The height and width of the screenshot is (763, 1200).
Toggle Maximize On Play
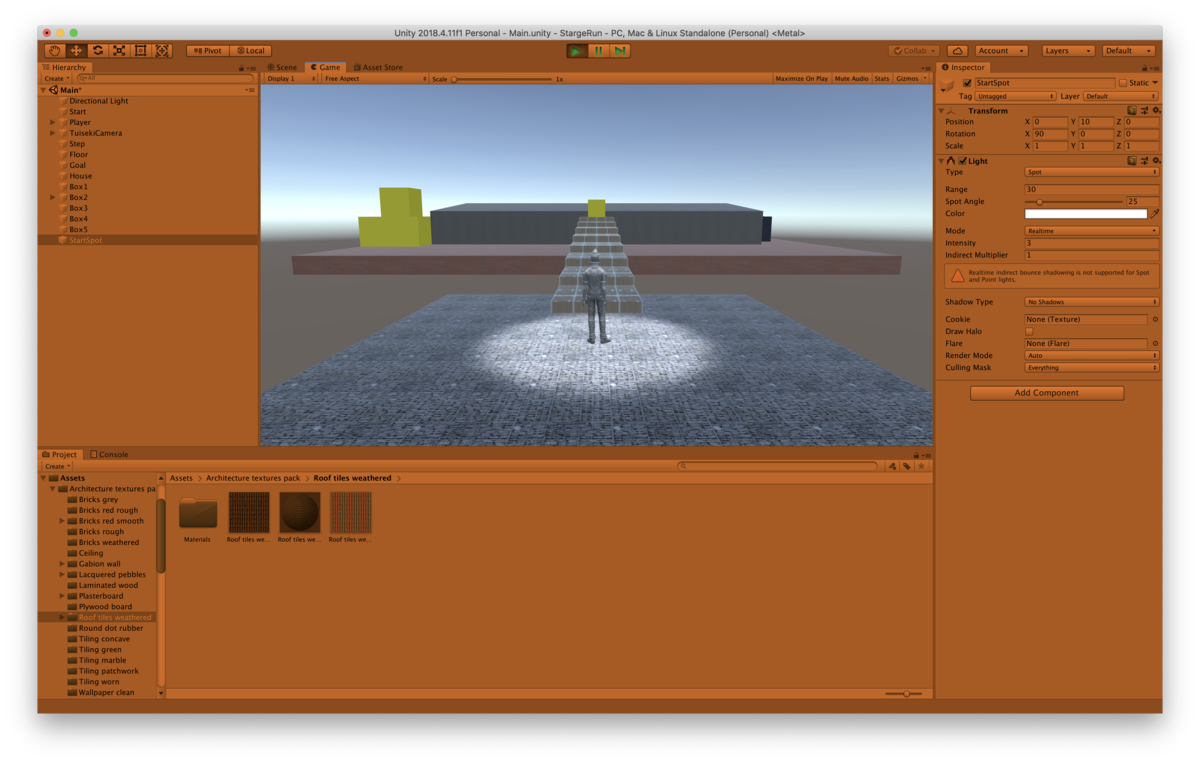pyautogui.click(x=801, y=78)
